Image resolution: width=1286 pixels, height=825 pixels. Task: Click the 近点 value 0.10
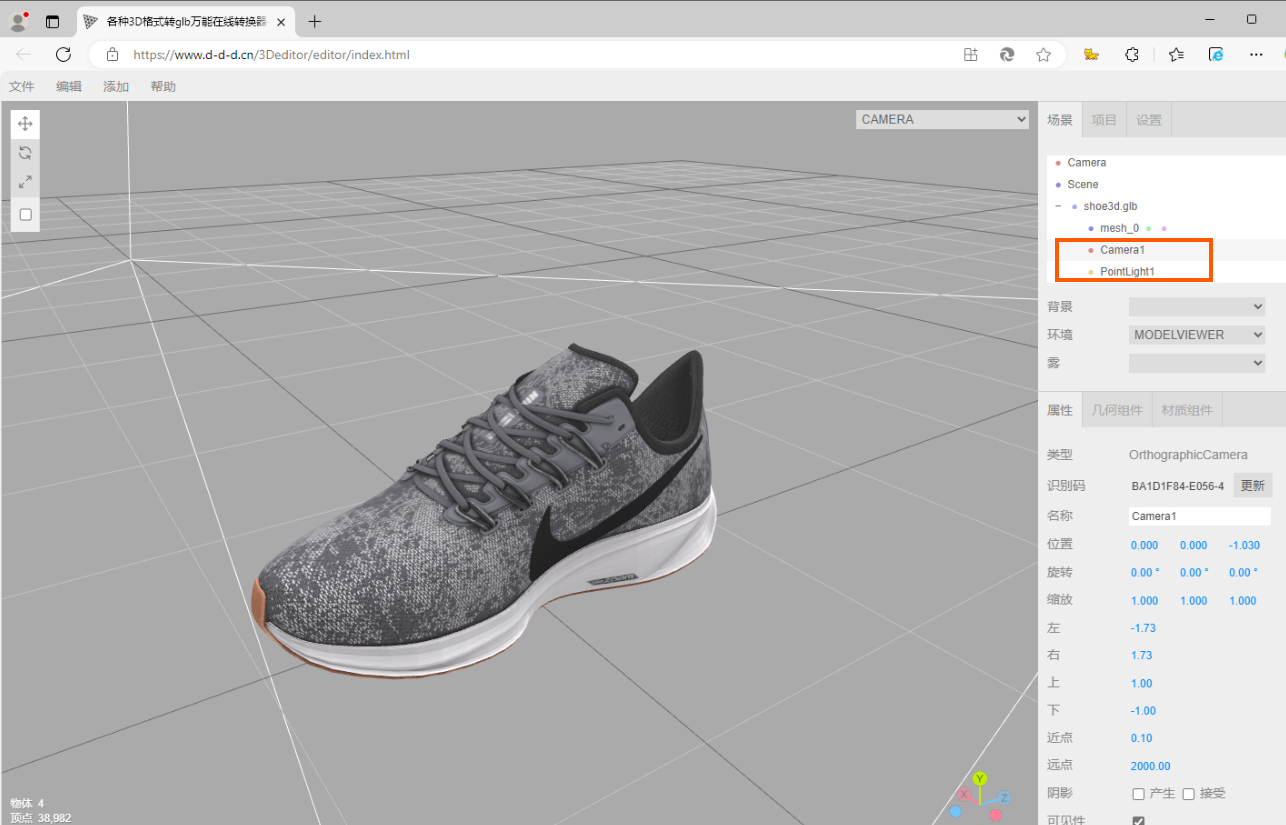[x=1141, y=739]
